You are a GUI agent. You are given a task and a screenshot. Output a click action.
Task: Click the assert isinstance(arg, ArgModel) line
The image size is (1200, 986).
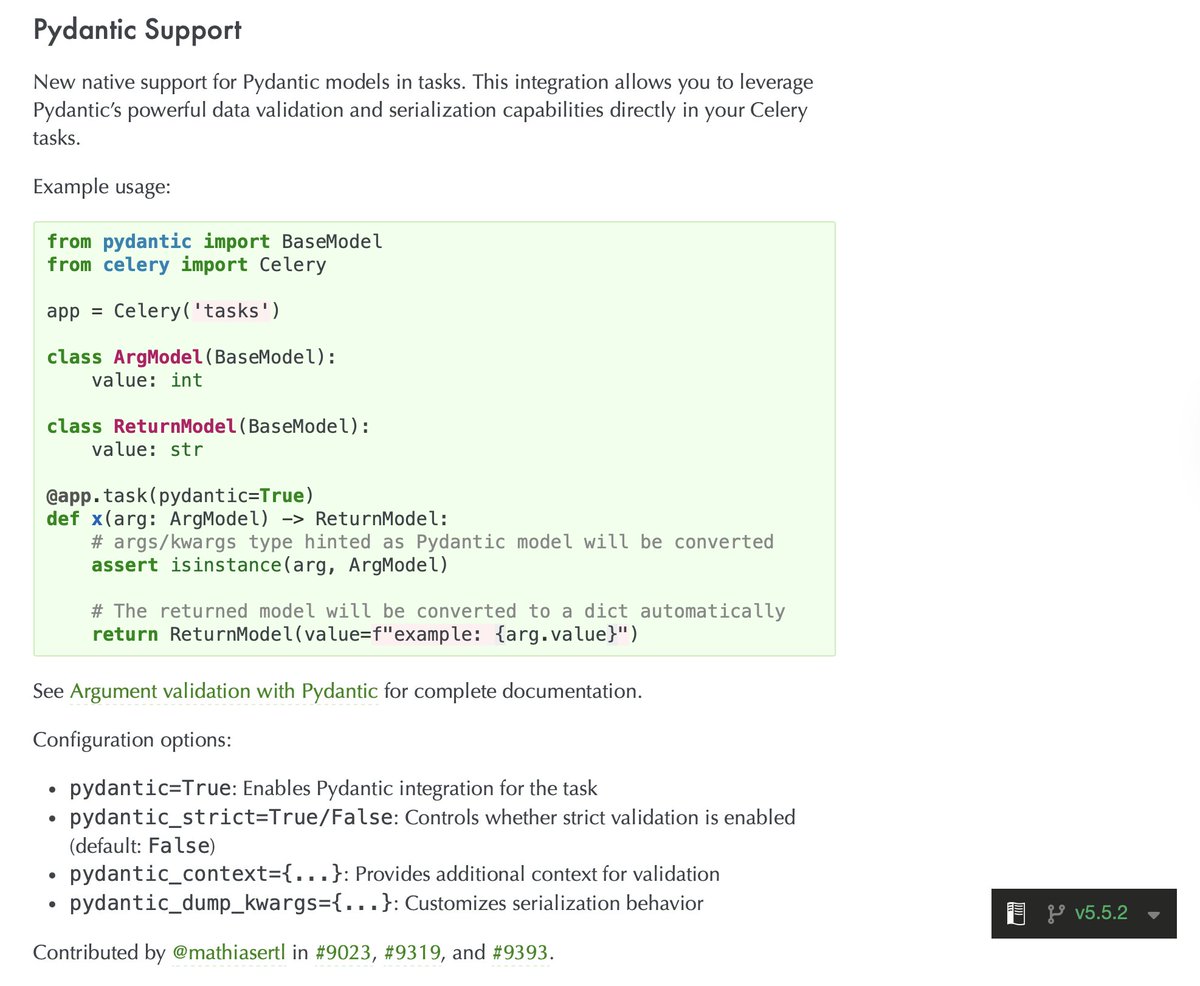pos(270,565)
